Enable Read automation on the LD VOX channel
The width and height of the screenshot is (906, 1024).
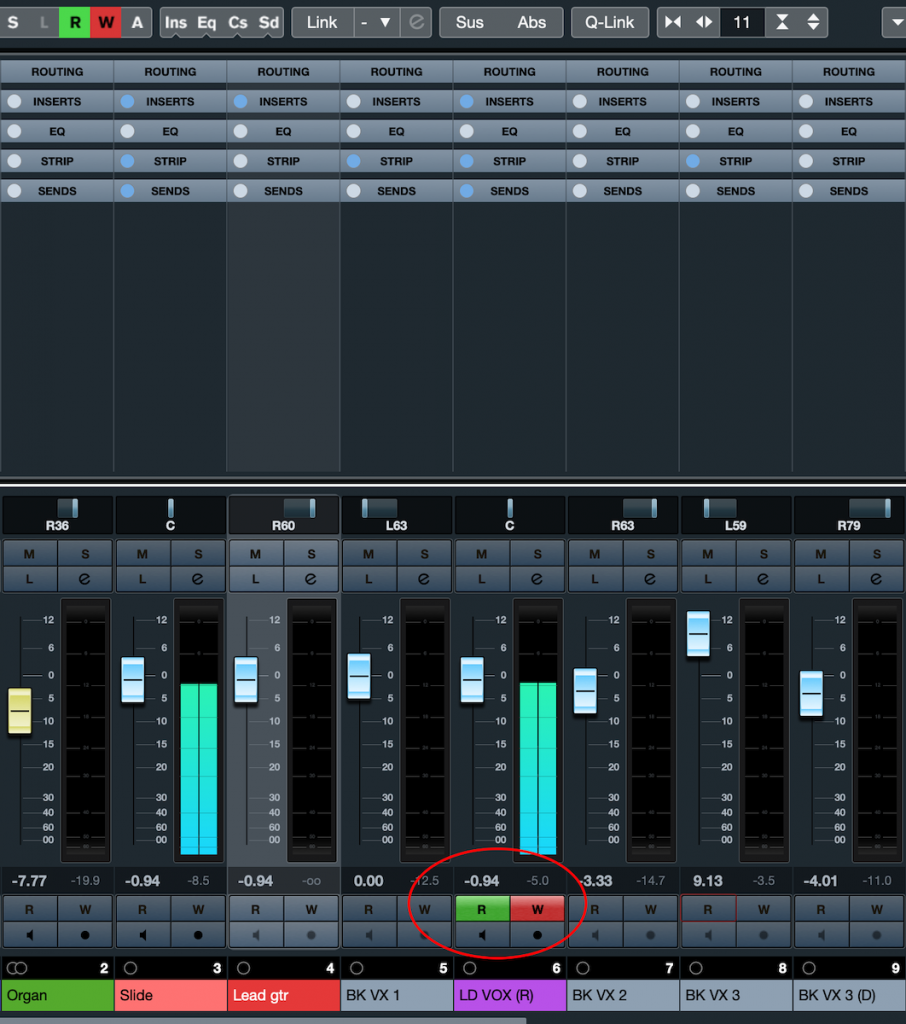point(483,910)
